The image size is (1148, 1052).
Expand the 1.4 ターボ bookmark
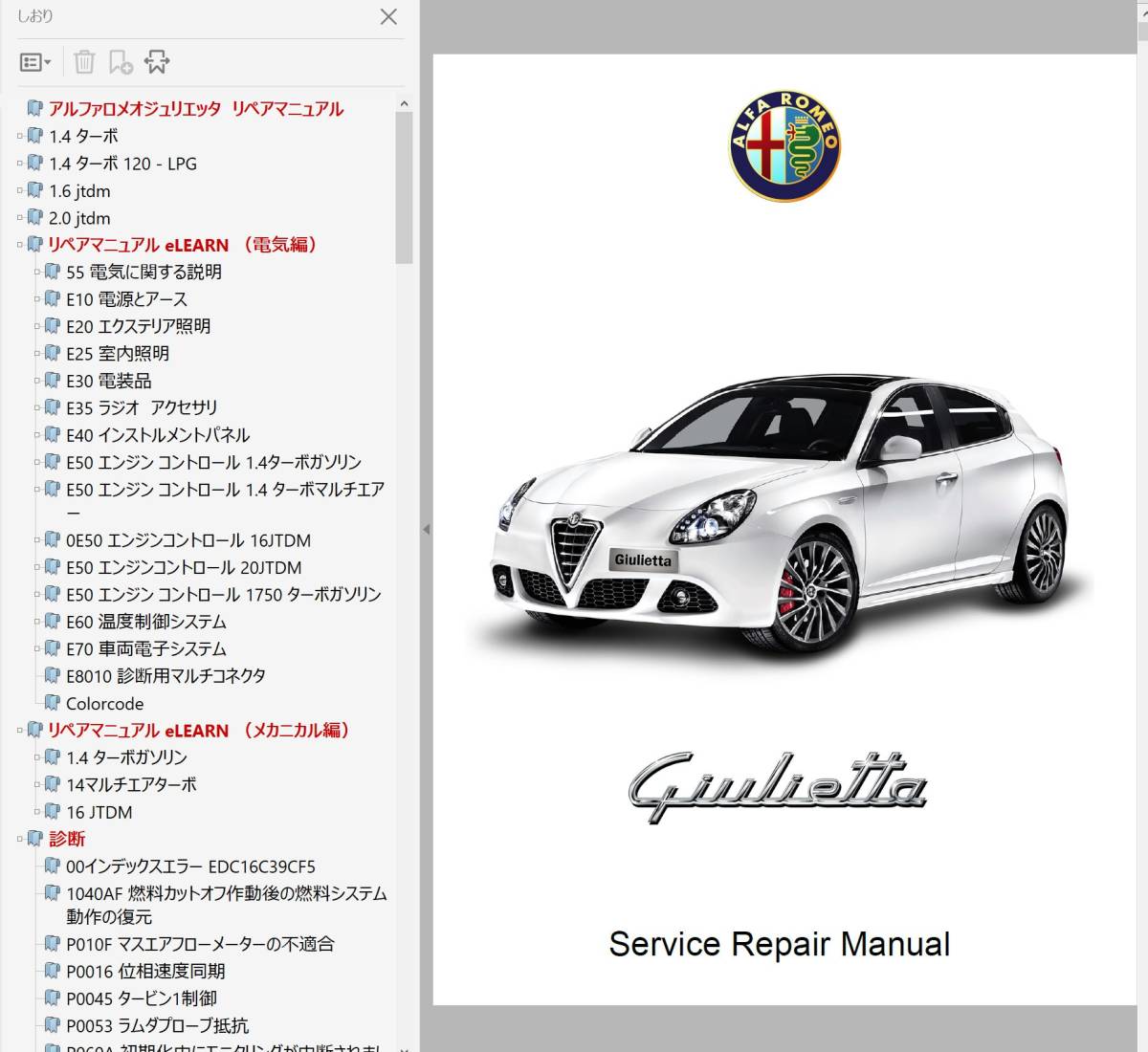[x=19, y=136]
